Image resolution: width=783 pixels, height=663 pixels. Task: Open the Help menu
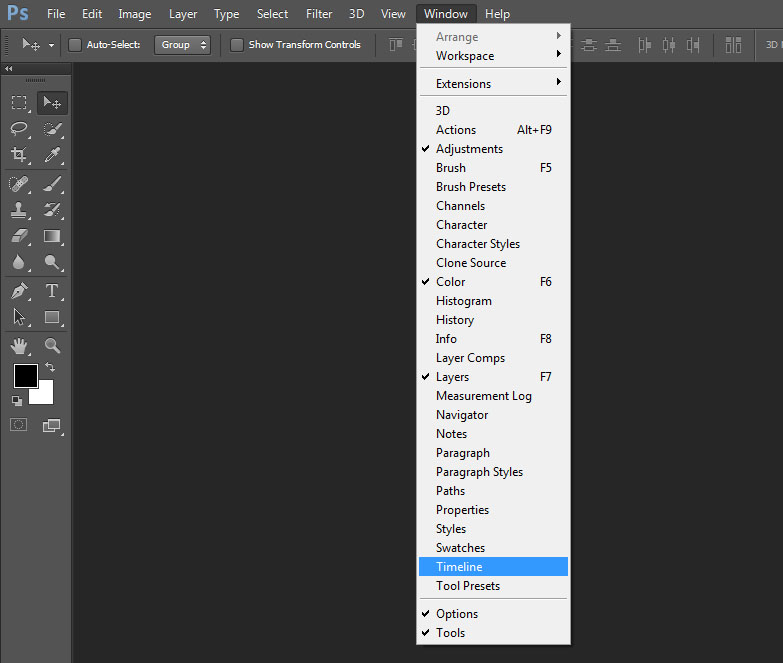click(497, 14)
